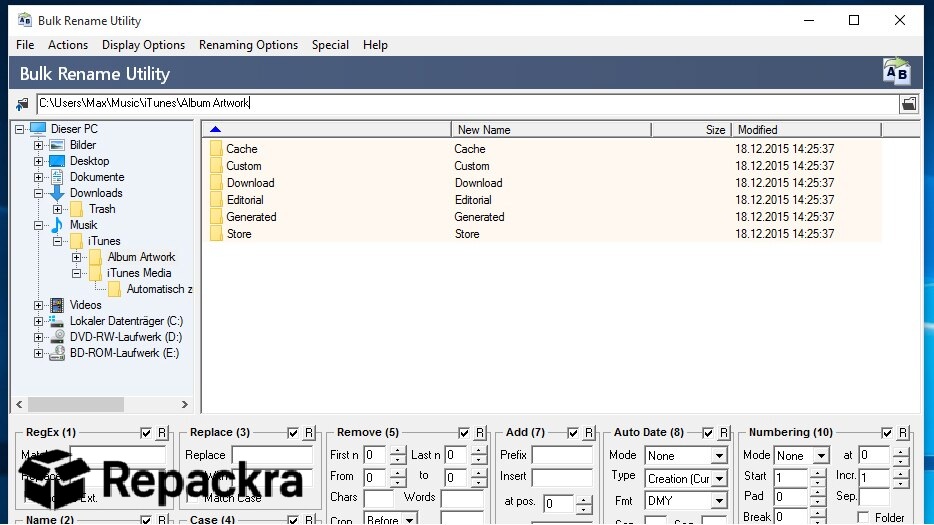Click the Bulk Rename Utility title bar icon
Image resolution: width=934 pixels, height=525 pixels.
(24, 20)
